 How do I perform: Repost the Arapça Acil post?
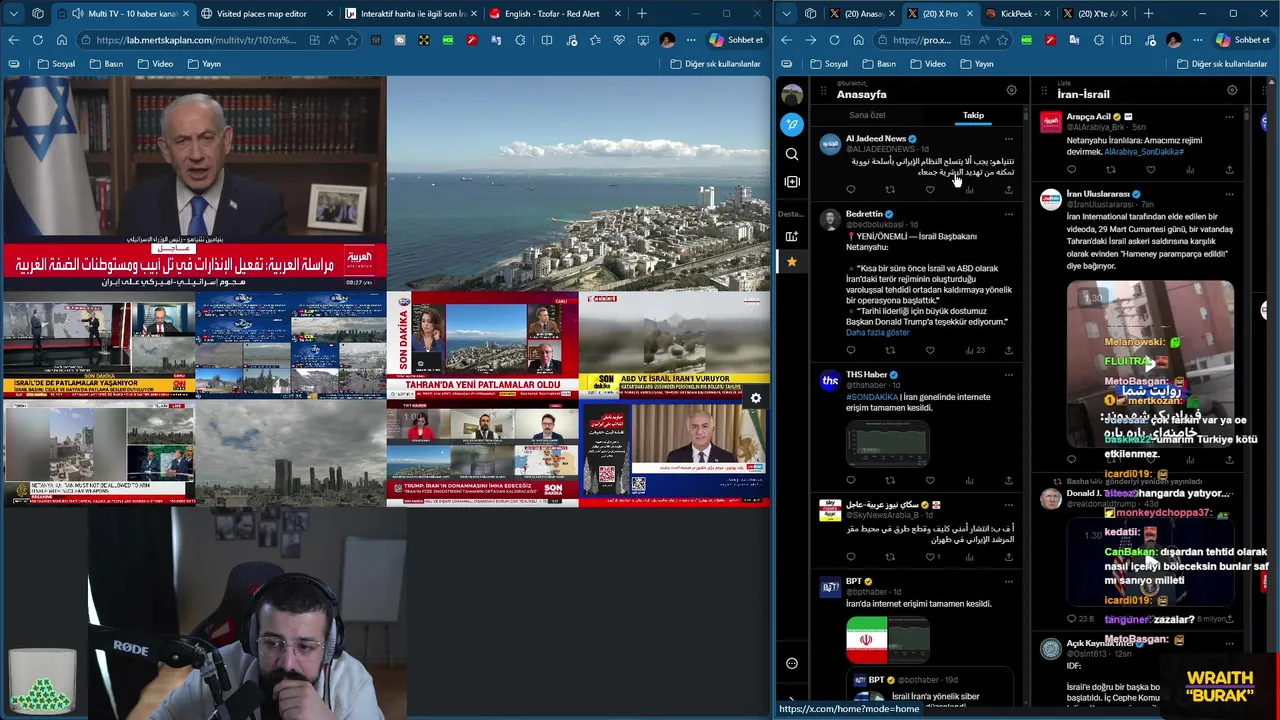coord(1110,170)
